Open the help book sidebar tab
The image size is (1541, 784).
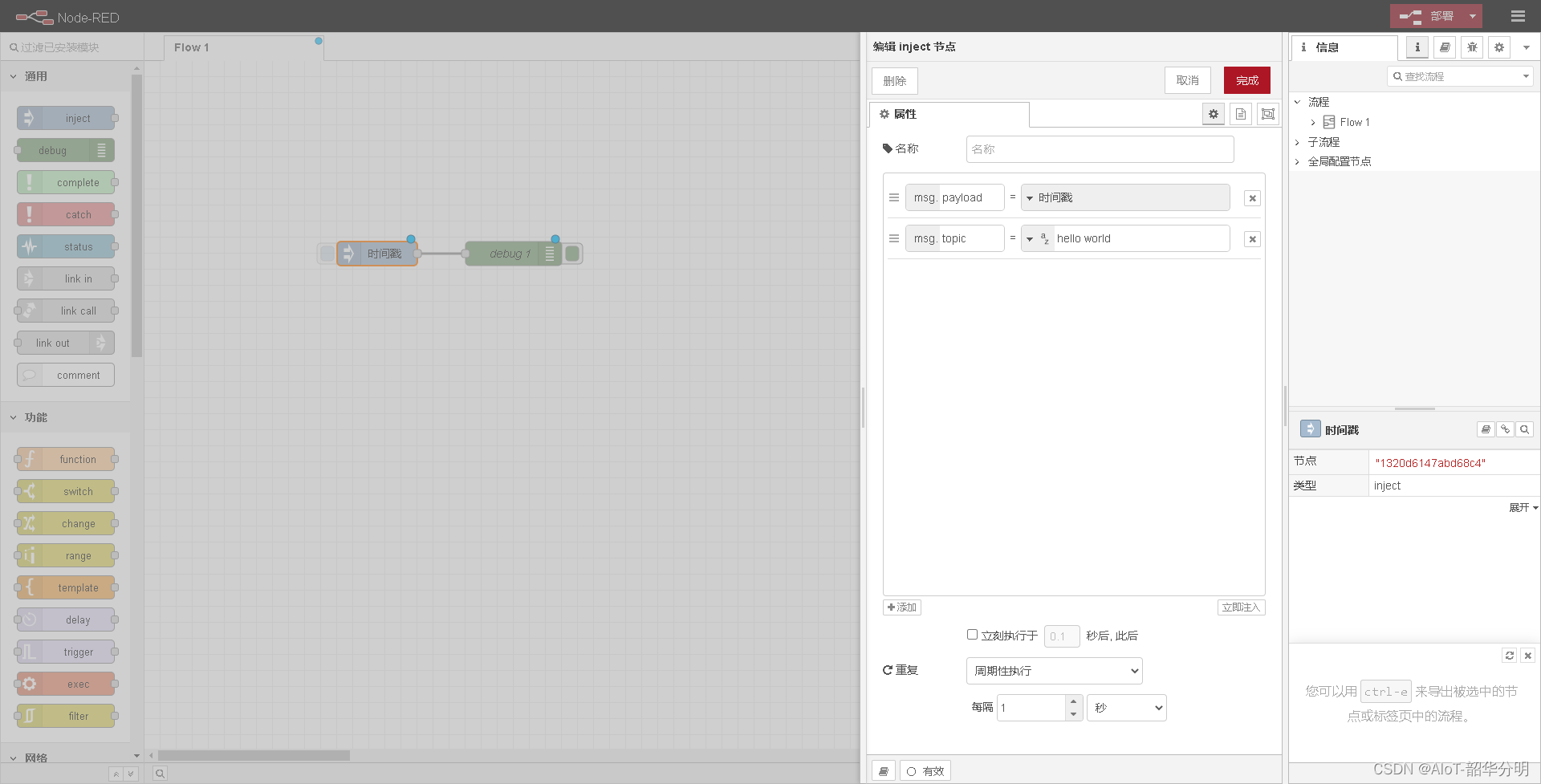click(1445, 47)
